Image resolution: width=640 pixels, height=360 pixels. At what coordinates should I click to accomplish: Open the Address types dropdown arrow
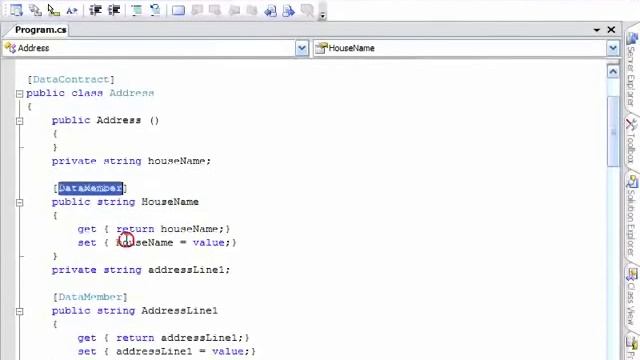[x=302, y=48]
